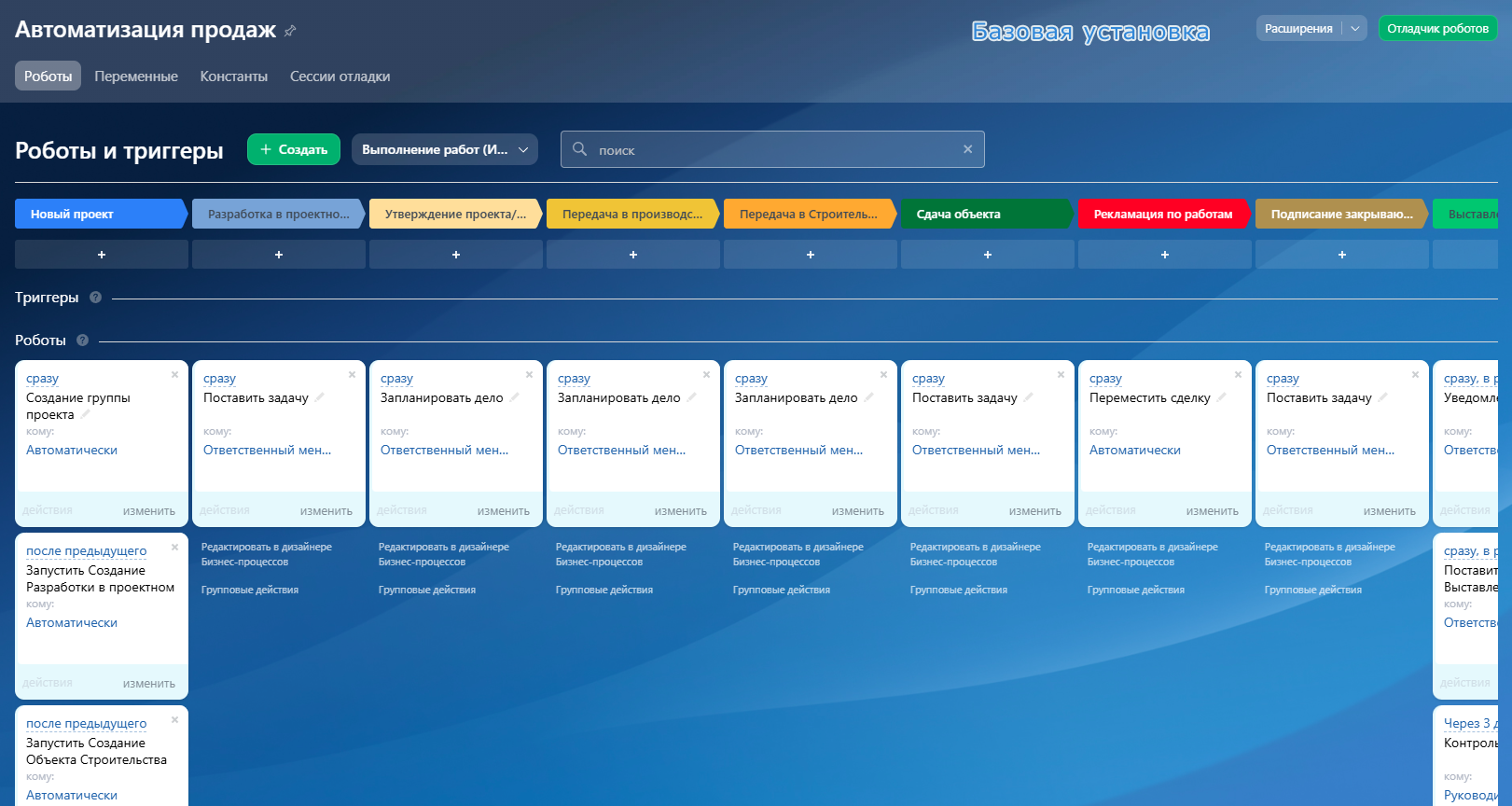1512x806 pixels.
Task: Click pencil icon next to Переместить сделку
Action: [1222, 397]
